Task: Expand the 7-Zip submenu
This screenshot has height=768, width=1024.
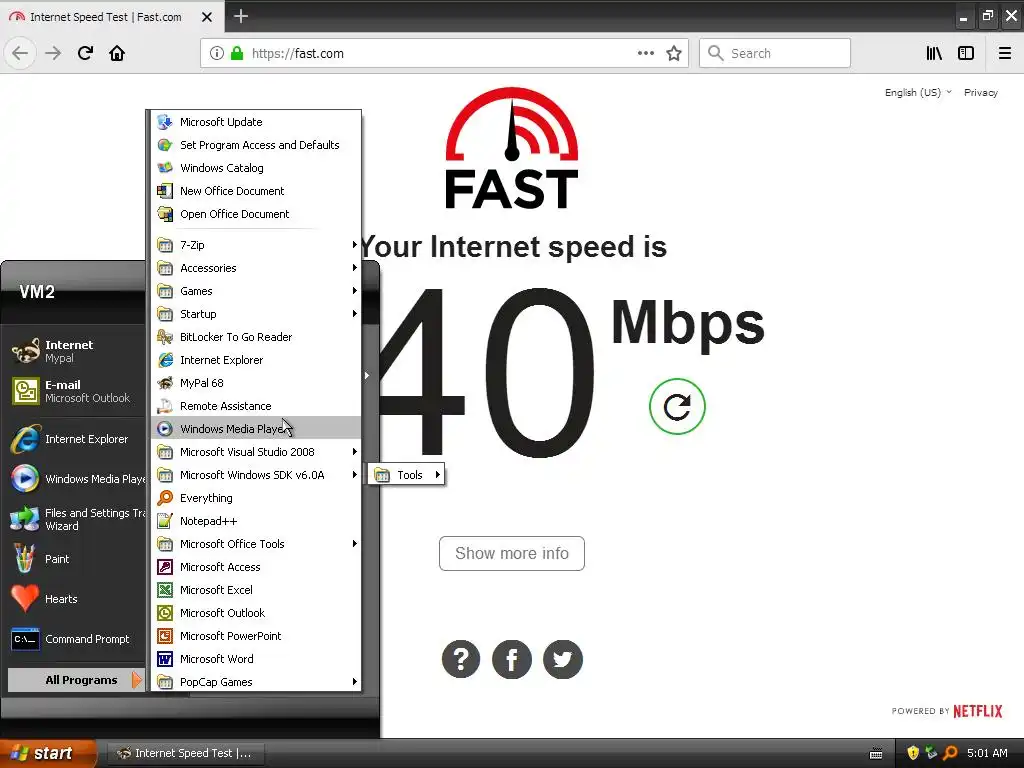Action: (256, 245)
